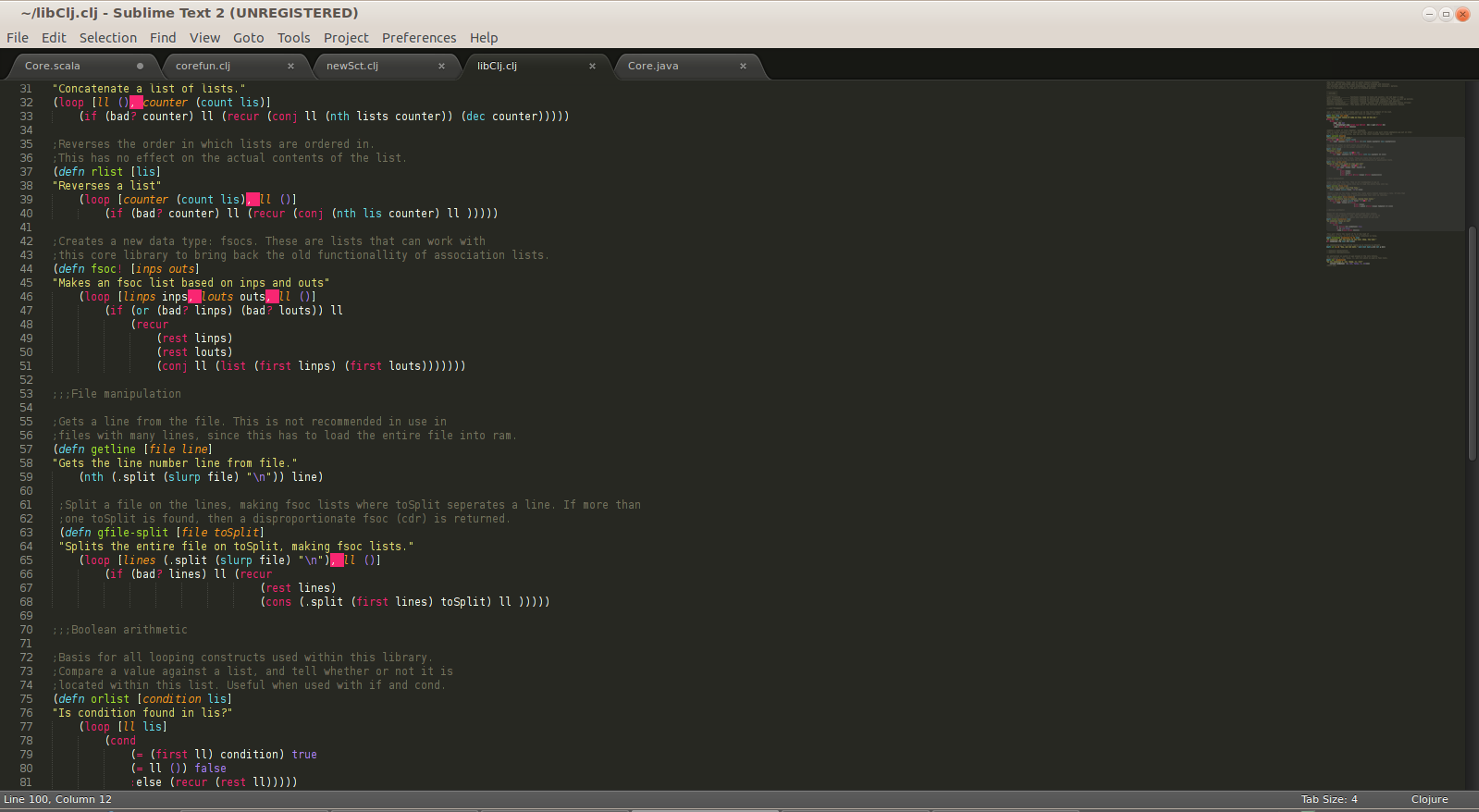This screenshot has height=812, width=1479.
Task: Click the "(rest lines)" code line
Action: [x=298, y=588]
